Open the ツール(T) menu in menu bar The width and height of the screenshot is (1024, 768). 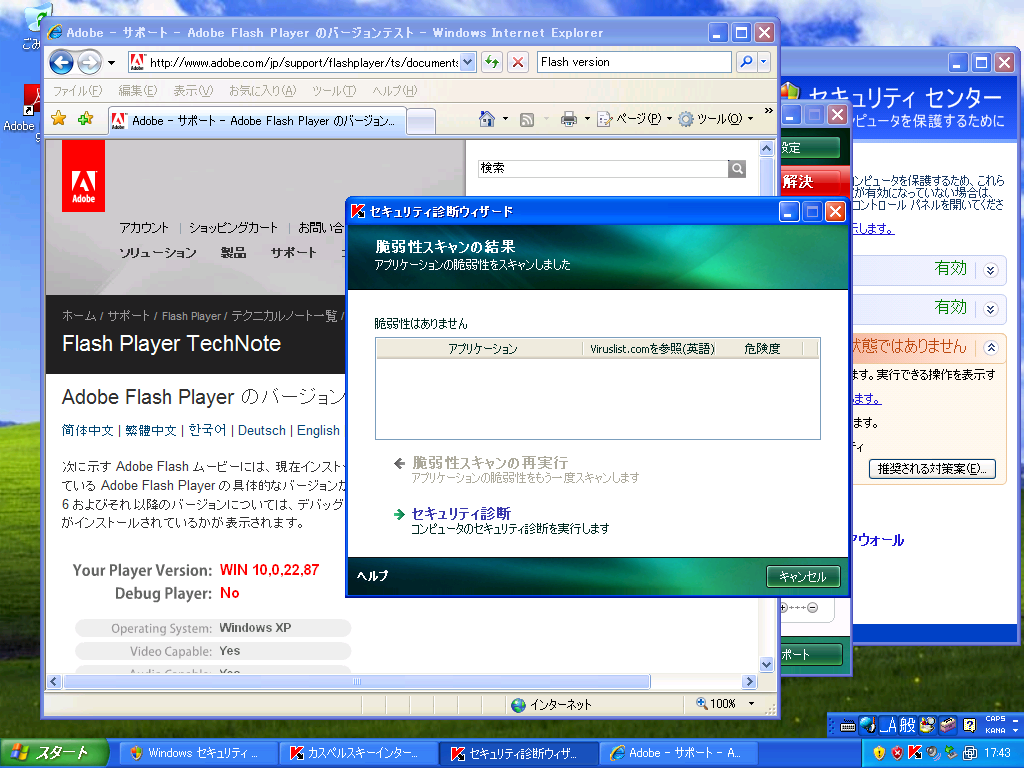(x=334, y=91)
